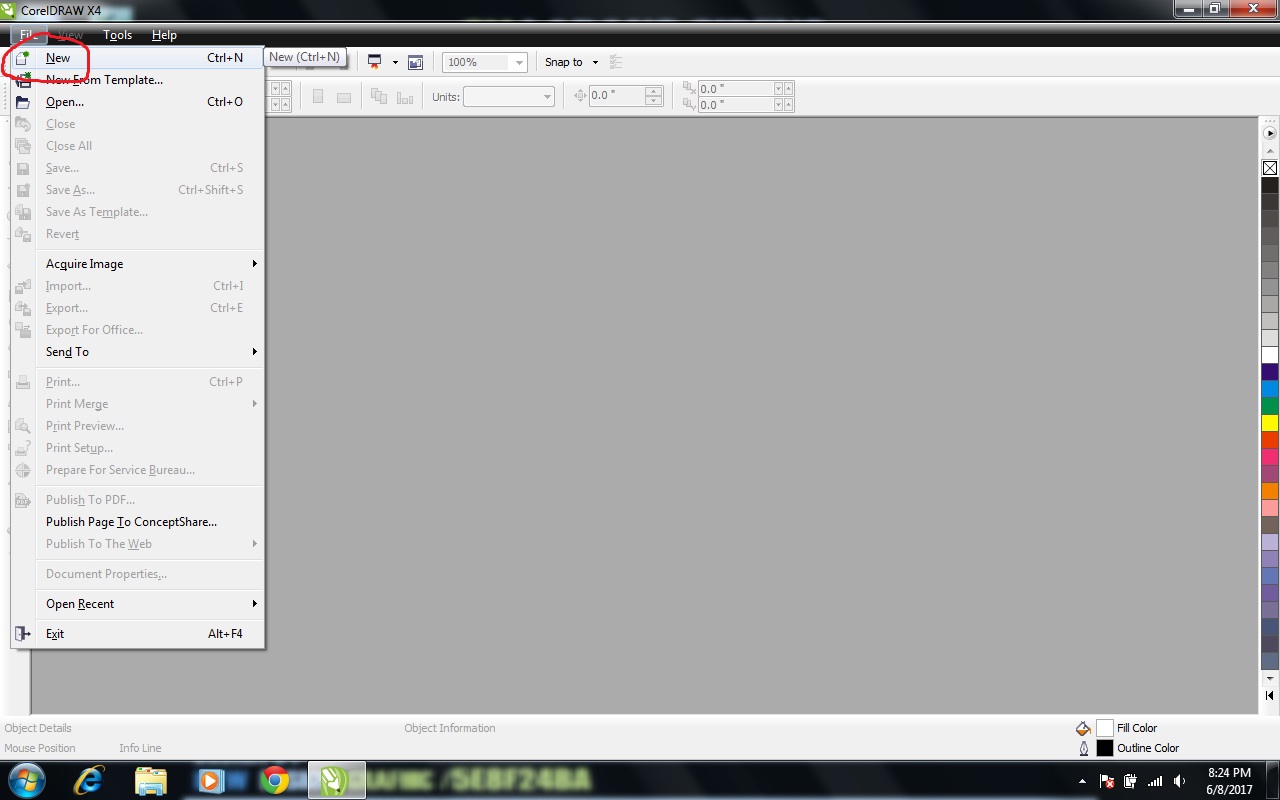The image size is (1280, 800).
Task: Open the Action Center flag icon
Action: point(1107,781)
